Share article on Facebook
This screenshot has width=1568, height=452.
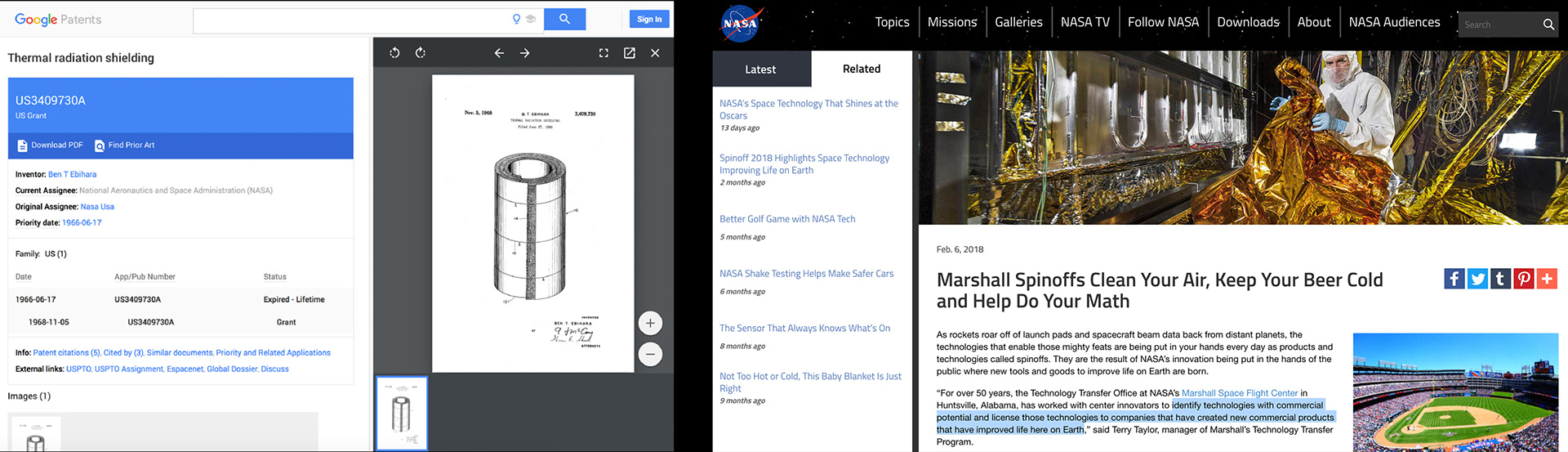point(1454,279)
